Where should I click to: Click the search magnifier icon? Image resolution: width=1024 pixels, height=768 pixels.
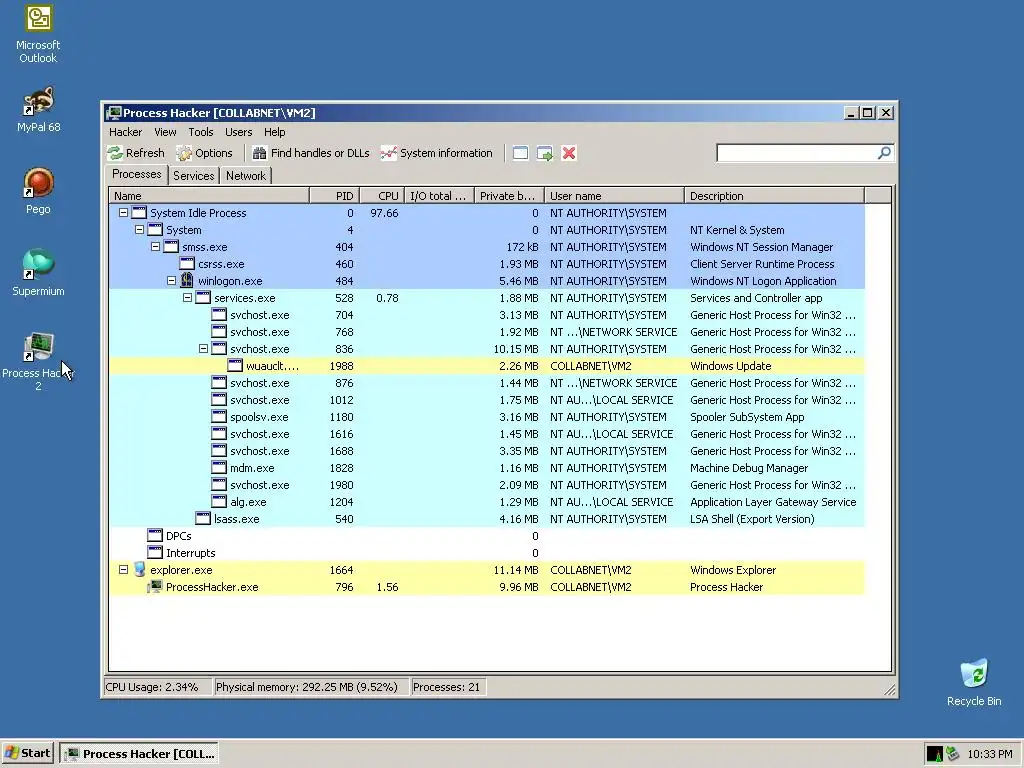point(884,153)
